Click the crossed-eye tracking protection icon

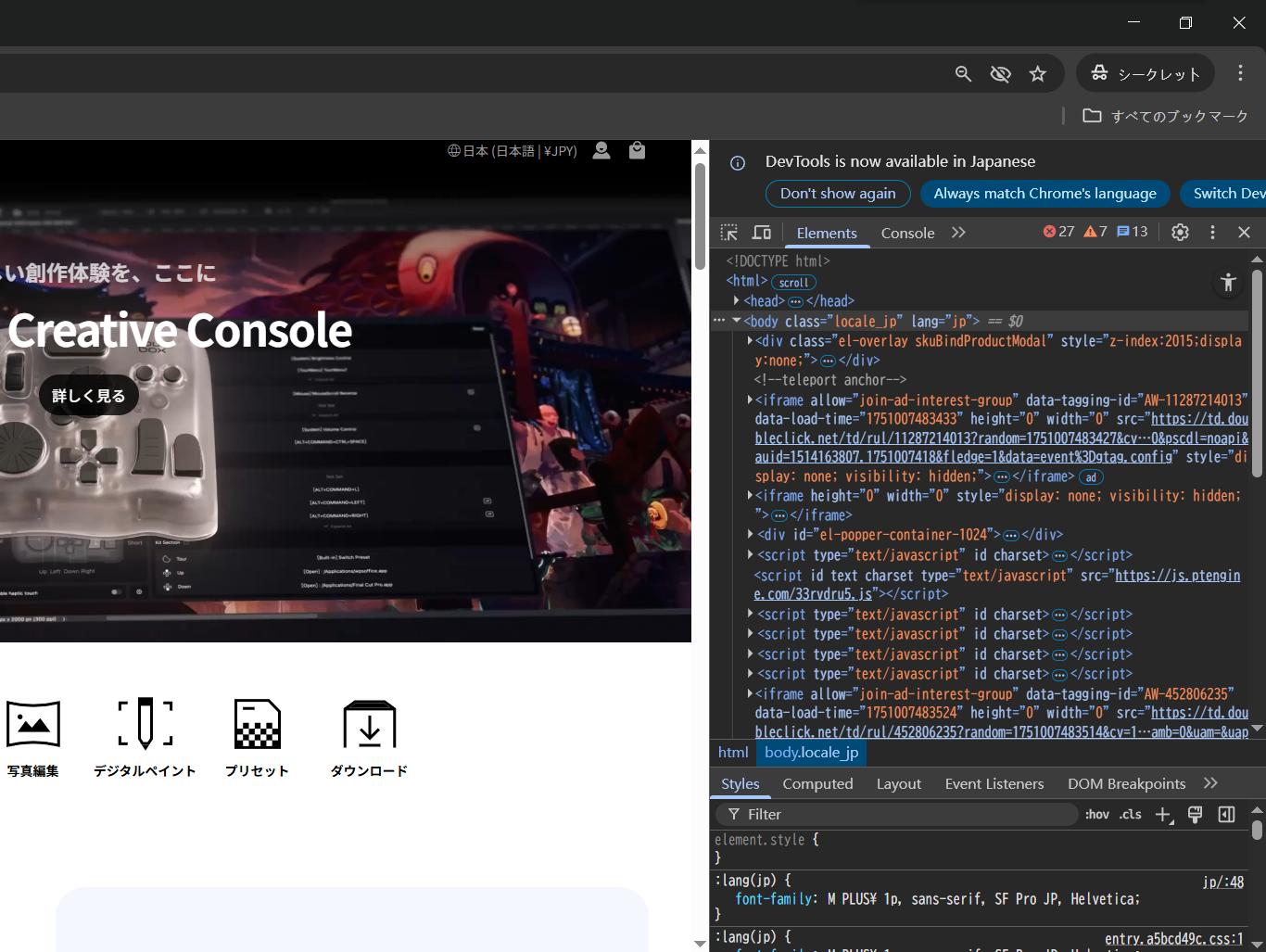click(x=1000, y=73)
